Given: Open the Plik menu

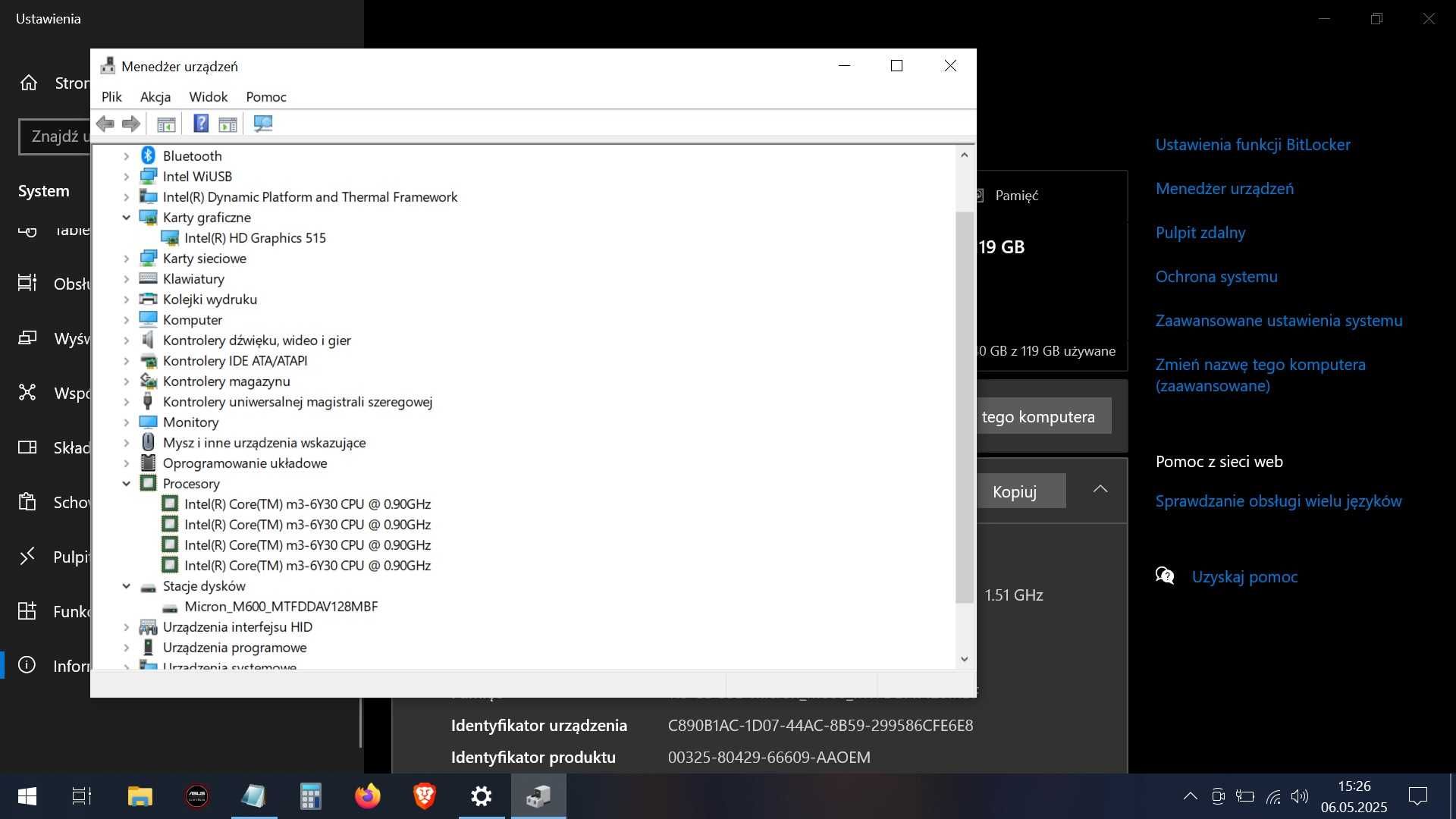Looking at the screenshot, I should pyautogui.click(x=111, y=97).
